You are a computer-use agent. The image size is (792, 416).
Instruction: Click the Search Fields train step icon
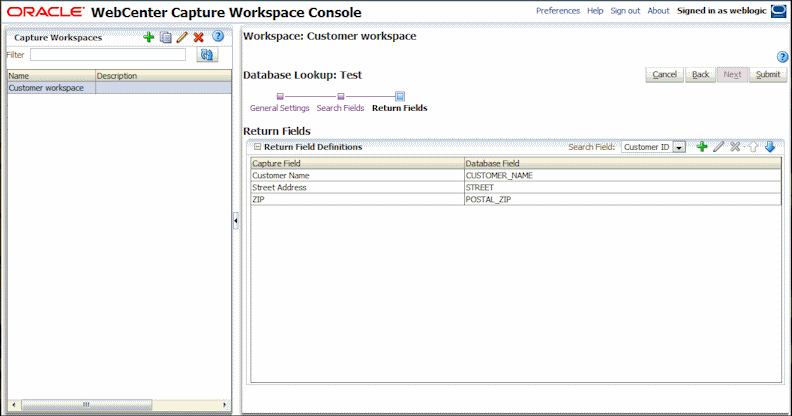click(x=341, y=96)
